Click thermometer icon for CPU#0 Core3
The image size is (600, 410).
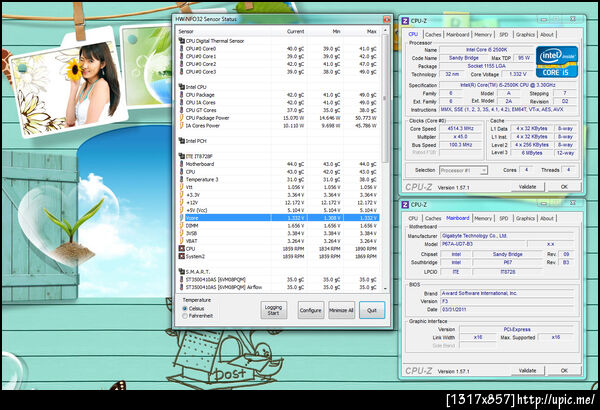181,72
